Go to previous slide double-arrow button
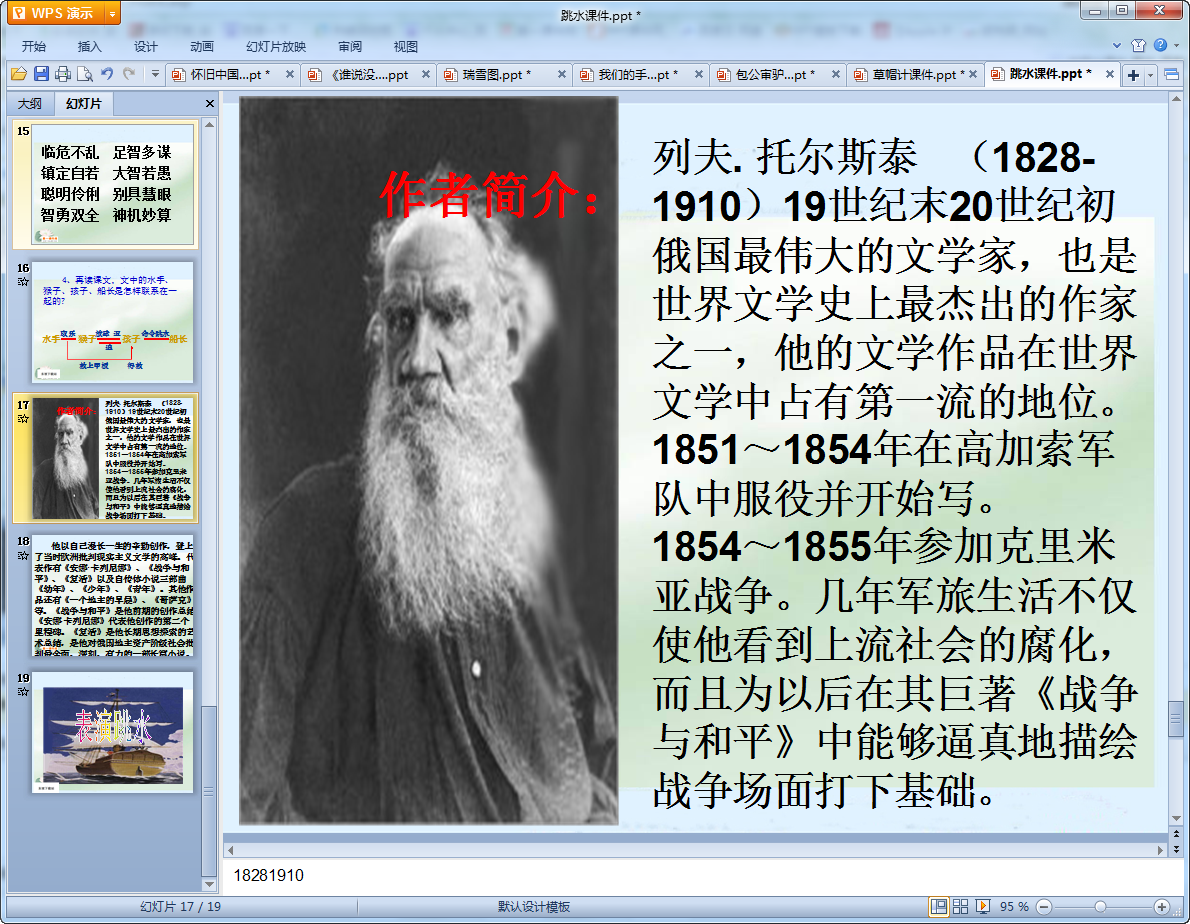The image size is (1190, 924). (1176, 835)
